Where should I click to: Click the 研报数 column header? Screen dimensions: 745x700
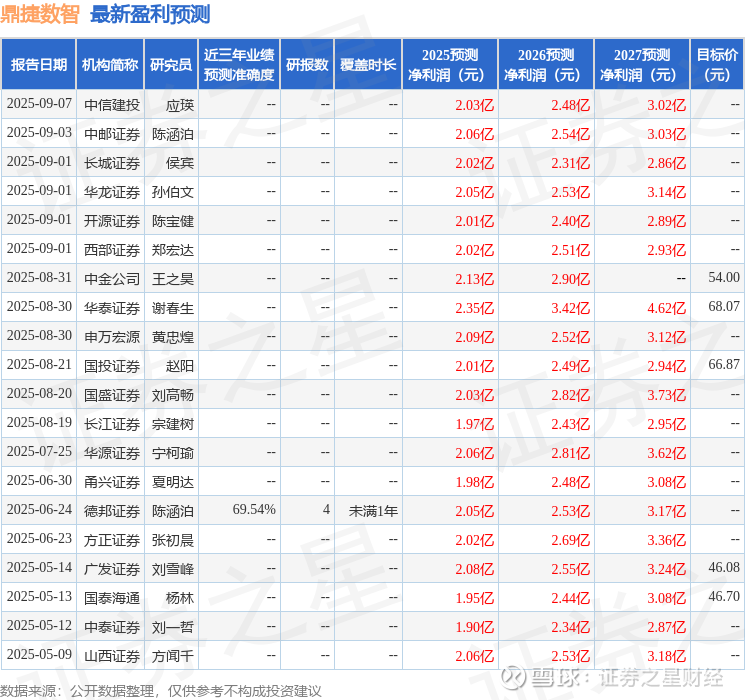[307, 65]
